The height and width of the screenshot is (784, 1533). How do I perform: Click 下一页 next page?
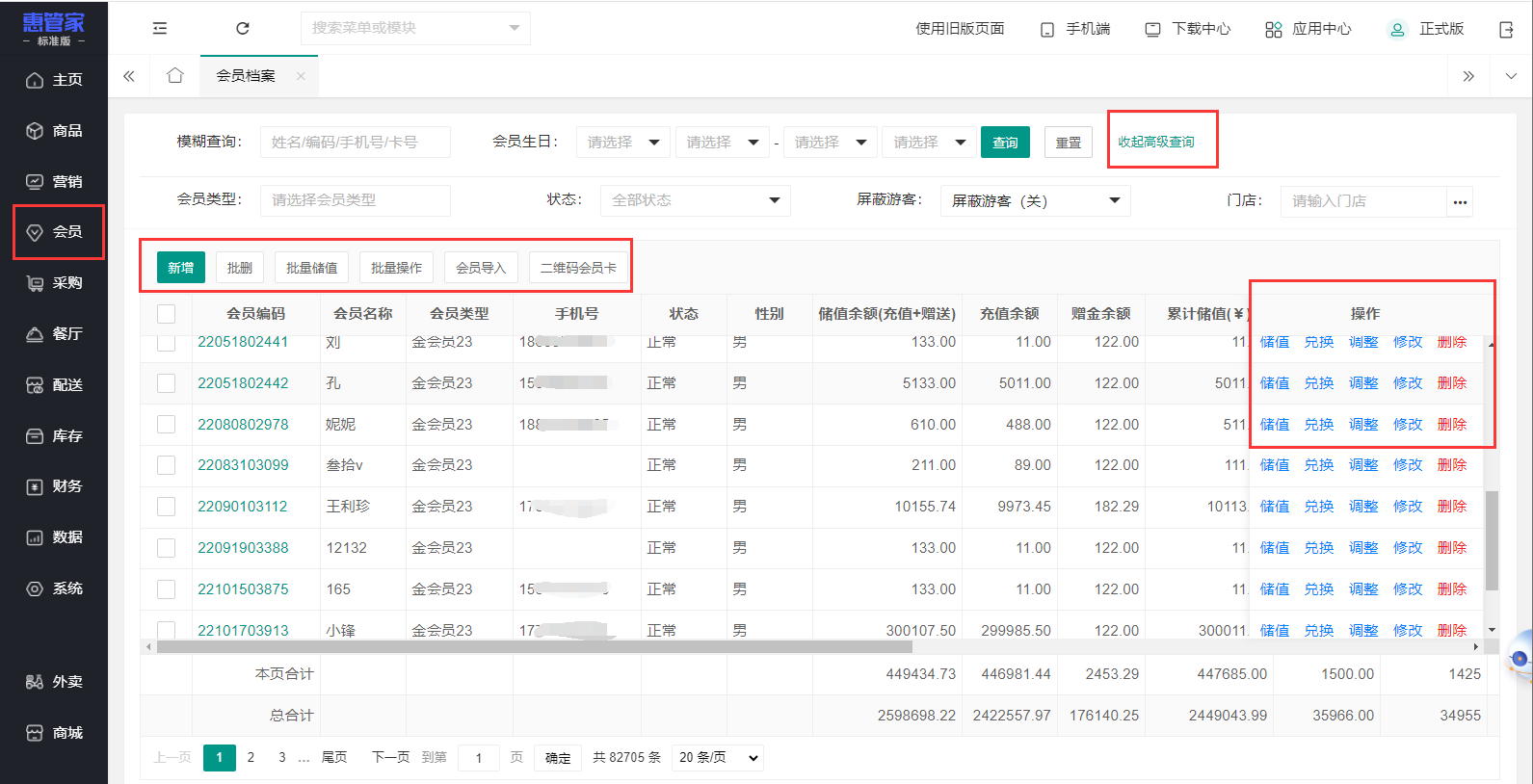click(391, 758)
